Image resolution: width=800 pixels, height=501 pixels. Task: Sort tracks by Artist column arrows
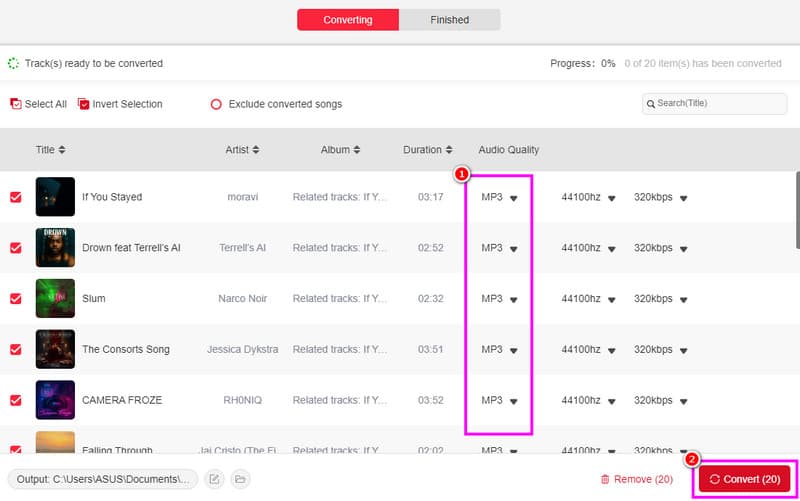coord(255,150)
